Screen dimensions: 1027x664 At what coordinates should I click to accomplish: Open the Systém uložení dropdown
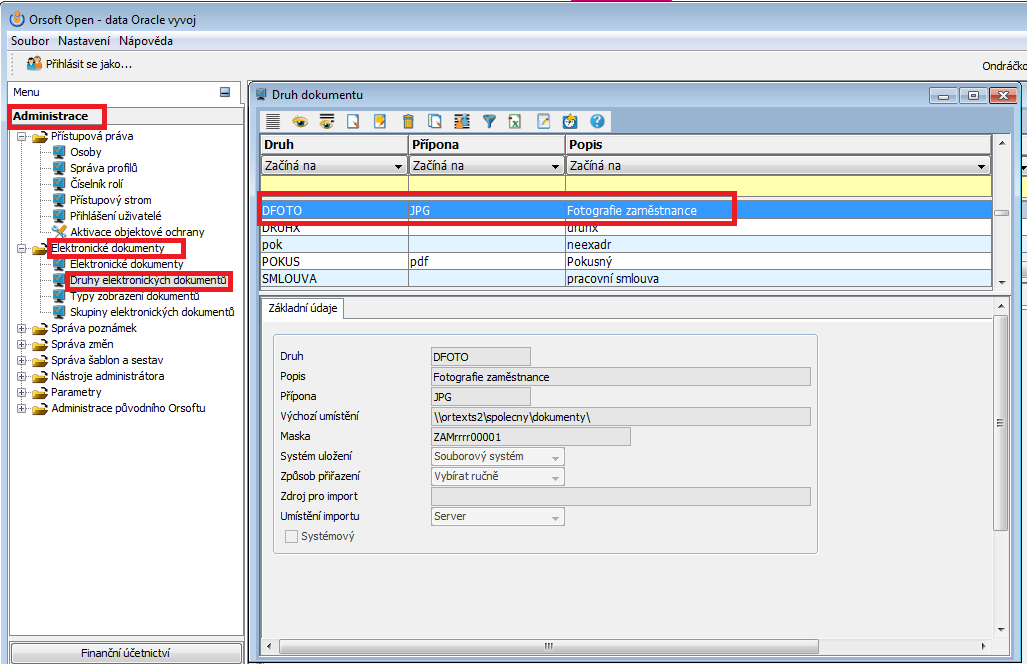(x=556, y=457)
